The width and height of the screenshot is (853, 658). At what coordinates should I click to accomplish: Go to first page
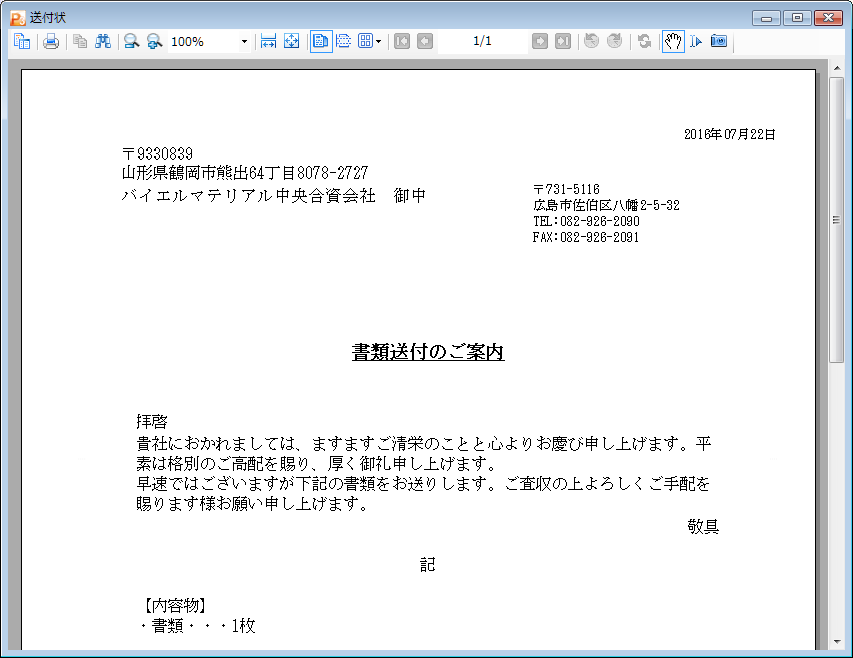click(x=402, y=41)
